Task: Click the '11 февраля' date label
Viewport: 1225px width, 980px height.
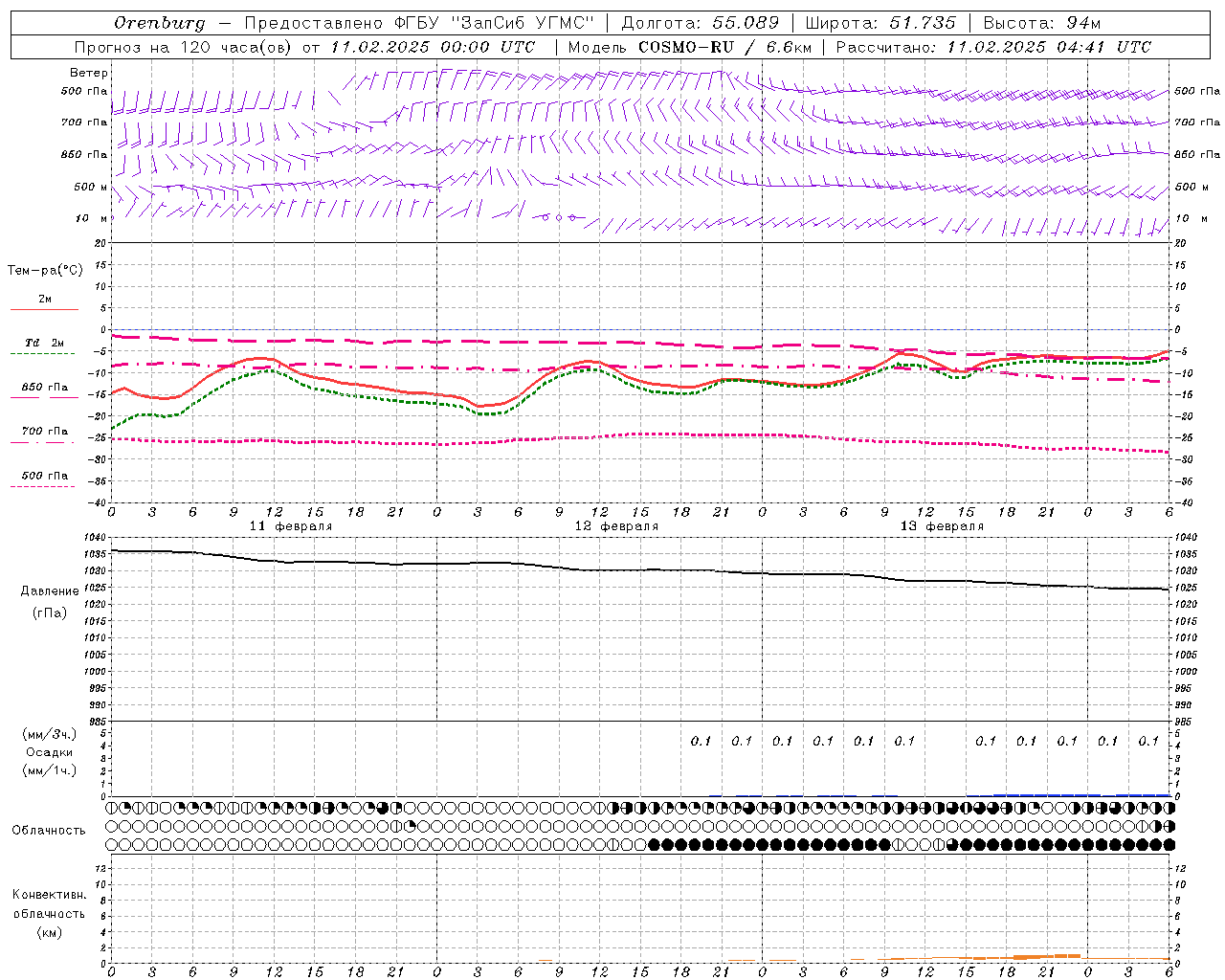Action: [x=291, y=526]
